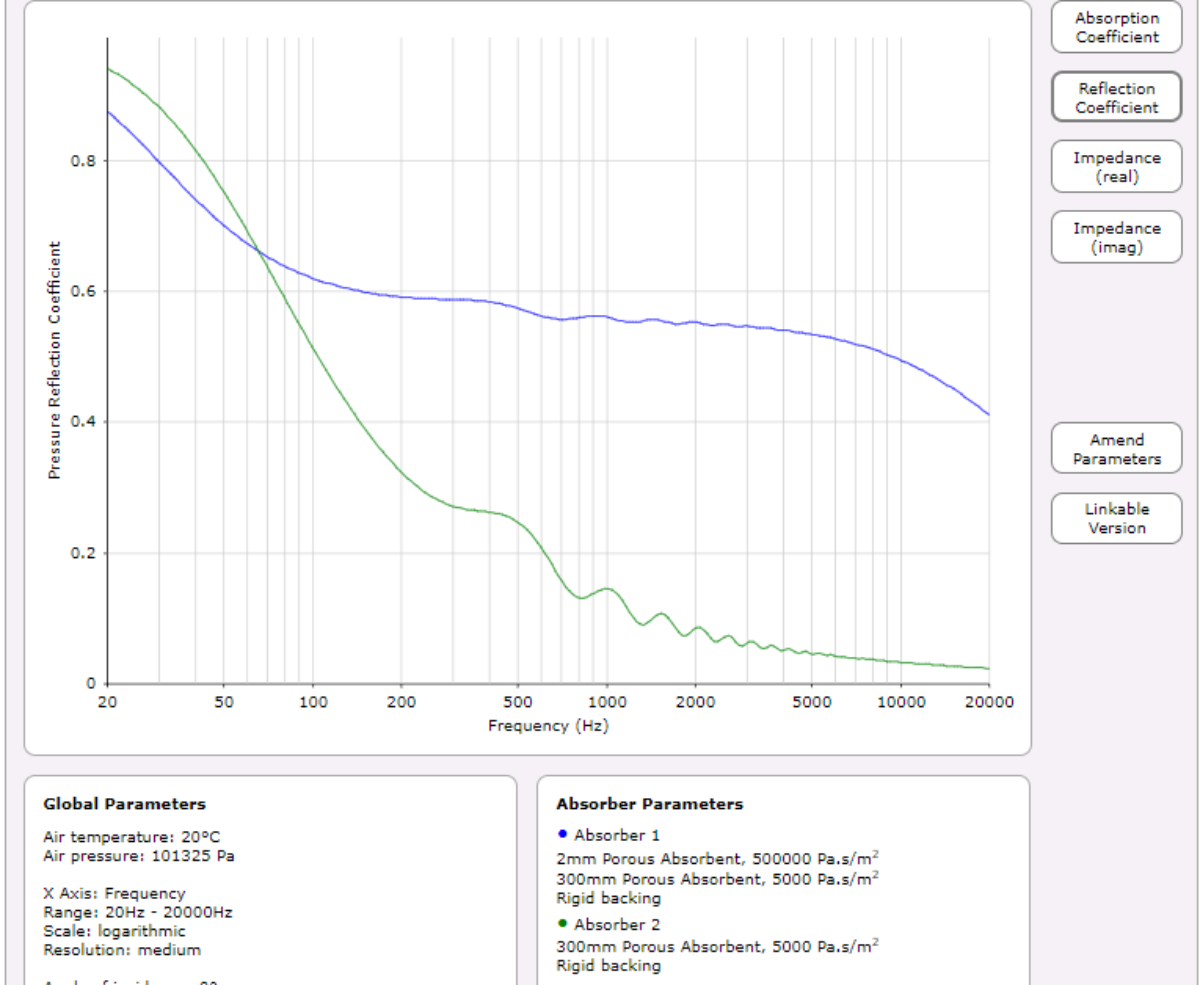Click the Pressure Reflection Coefficient axis title
Image resolution: width=1200 pixels, height=985 pixels.
point(55,360)
